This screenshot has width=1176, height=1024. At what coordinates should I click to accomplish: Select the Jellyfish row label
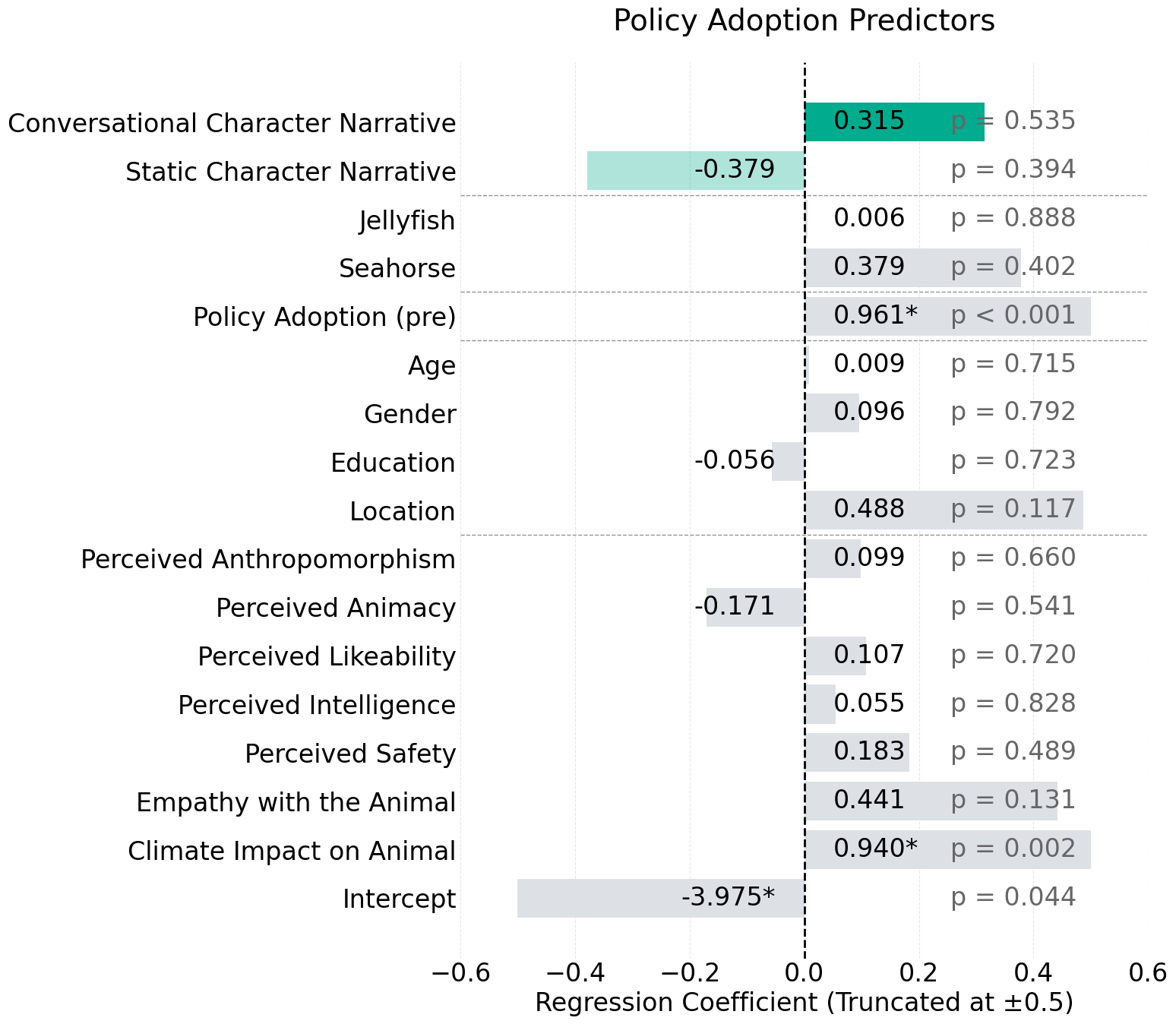pos(407,220)
